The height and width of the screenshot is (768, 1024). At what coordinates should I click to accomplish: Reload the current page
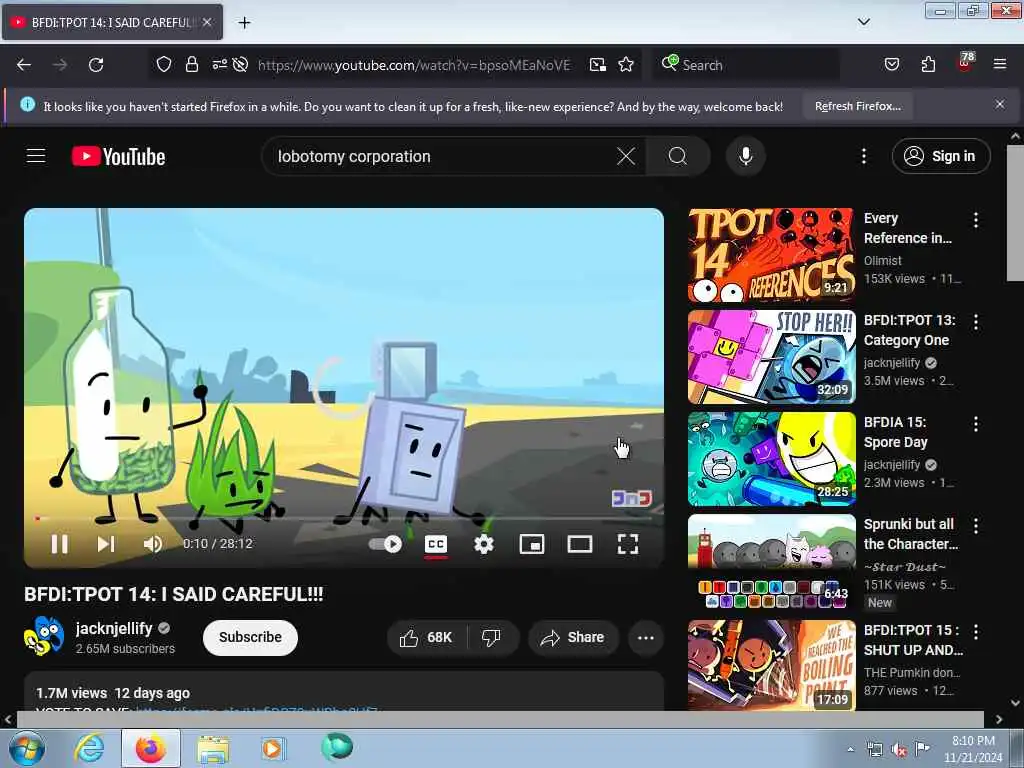pyautogui.click(x=96, y=65)
